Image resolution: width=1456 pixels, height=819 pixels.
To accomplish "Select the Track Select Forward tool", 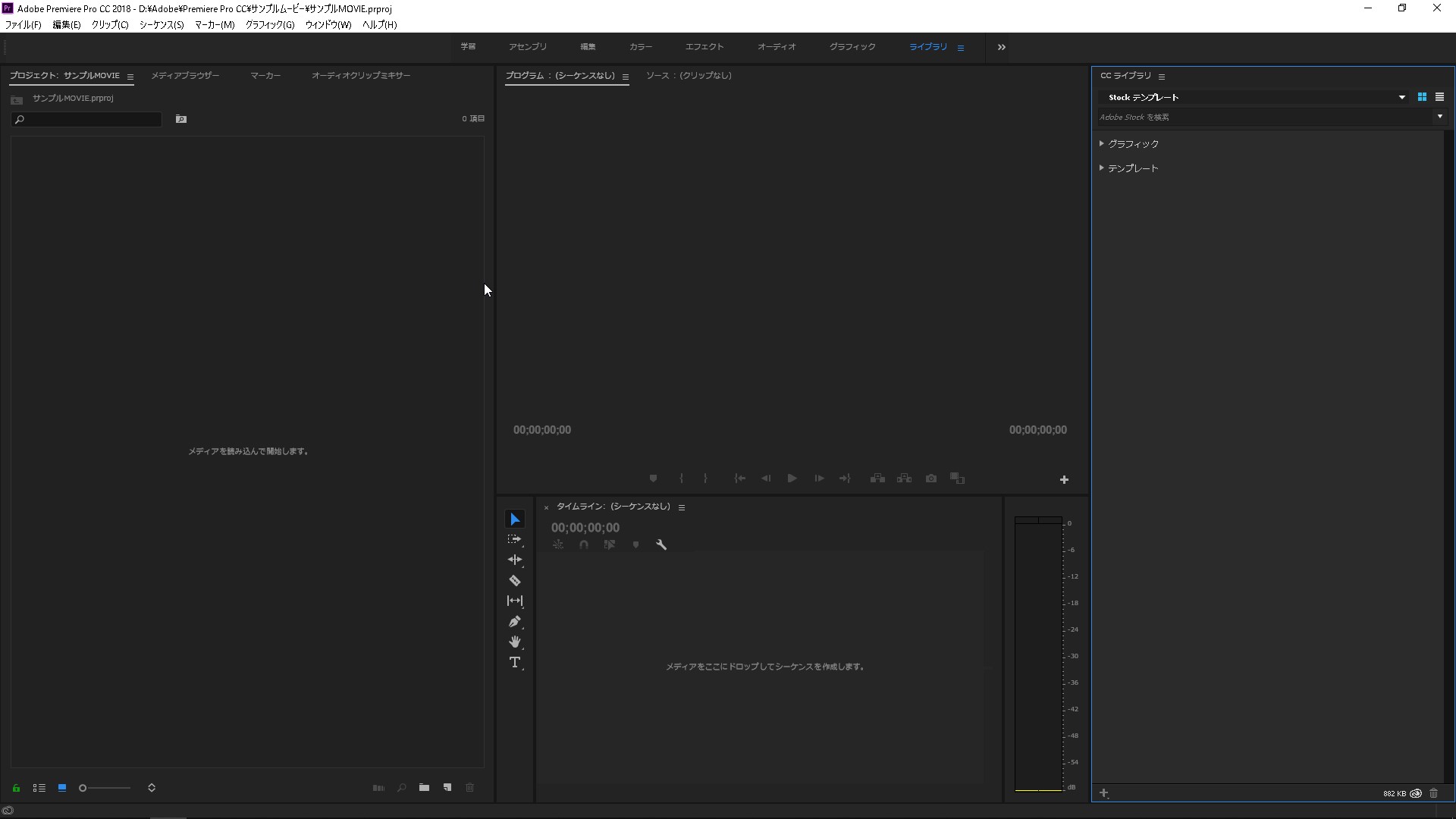I will pyautogui.click(x=515, y=539).
